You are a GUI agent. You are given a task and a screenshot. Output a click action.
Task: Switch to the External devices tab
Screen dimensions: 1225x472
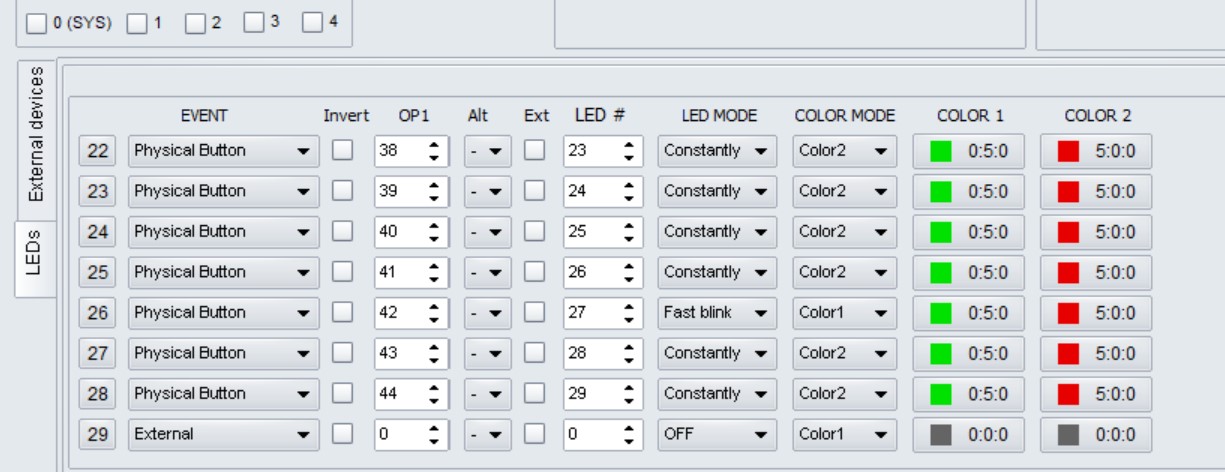(x=36, y=134)
